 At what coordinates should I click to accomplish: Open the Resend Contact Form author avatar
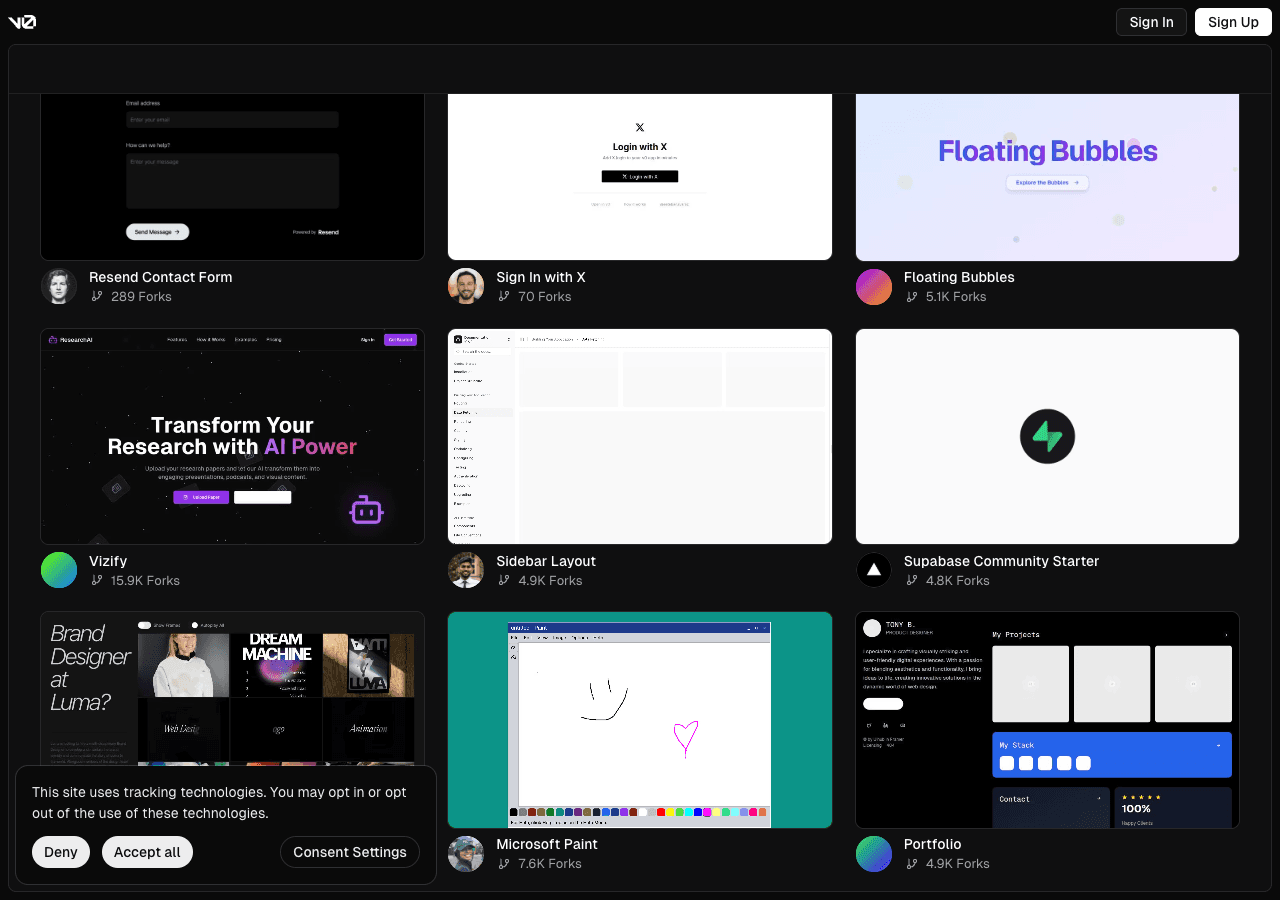tap(59, 287)
